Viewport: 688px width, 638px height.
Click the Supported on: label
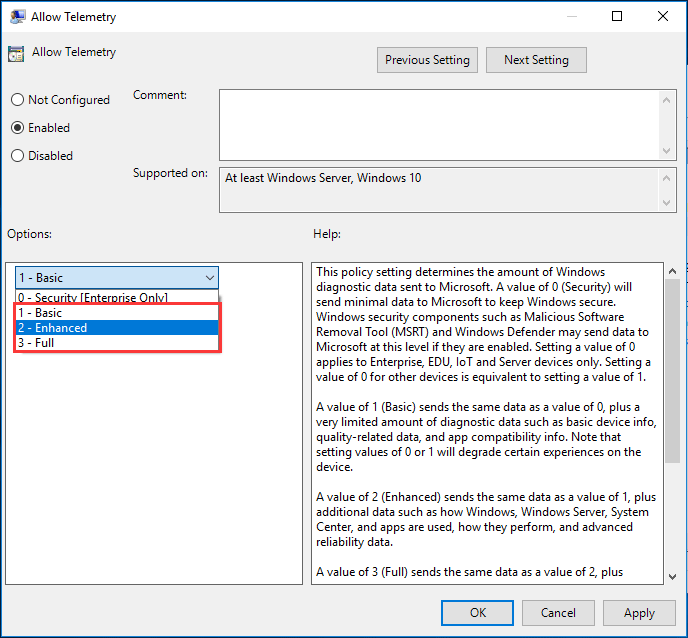click(170, 173)
